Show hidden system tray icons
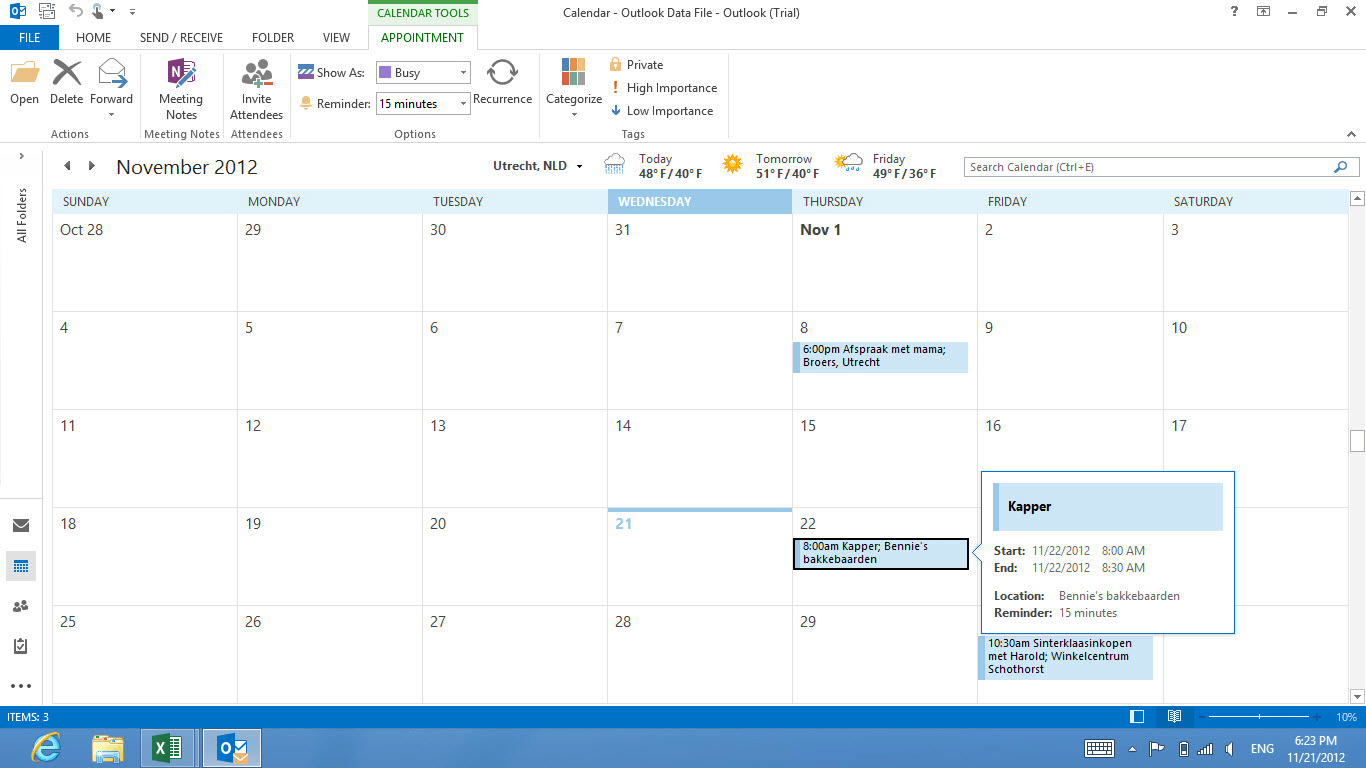Viewport: 1366px width, 768px height. tap(1132, 749)
